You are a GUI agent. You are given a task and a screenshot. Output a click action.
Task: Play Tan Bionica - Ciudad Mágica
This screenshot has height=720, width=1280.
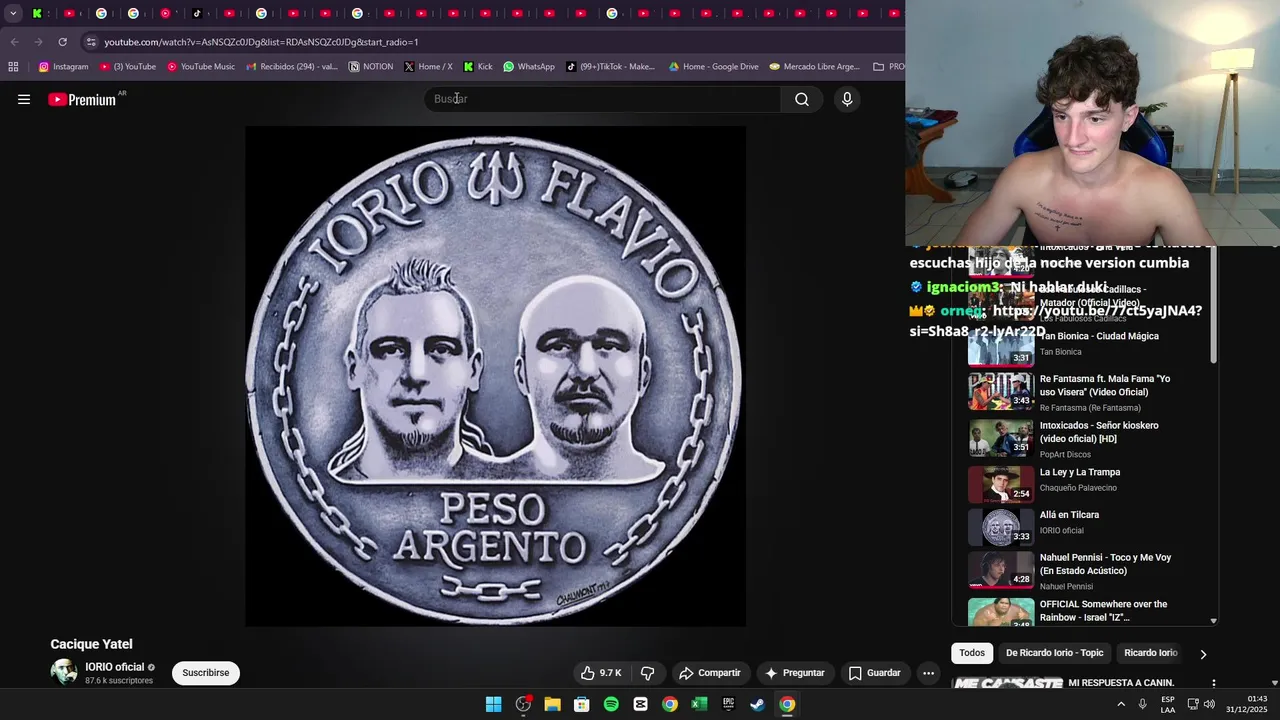(x=1099, y=336)
